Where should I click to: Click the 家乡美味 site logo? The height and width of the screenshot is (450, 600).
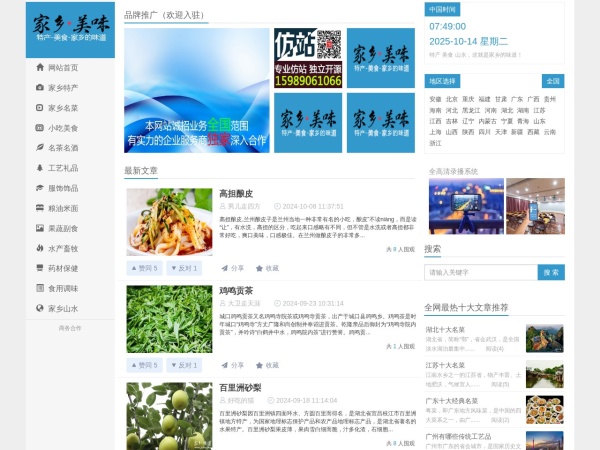tap(70, 30)
